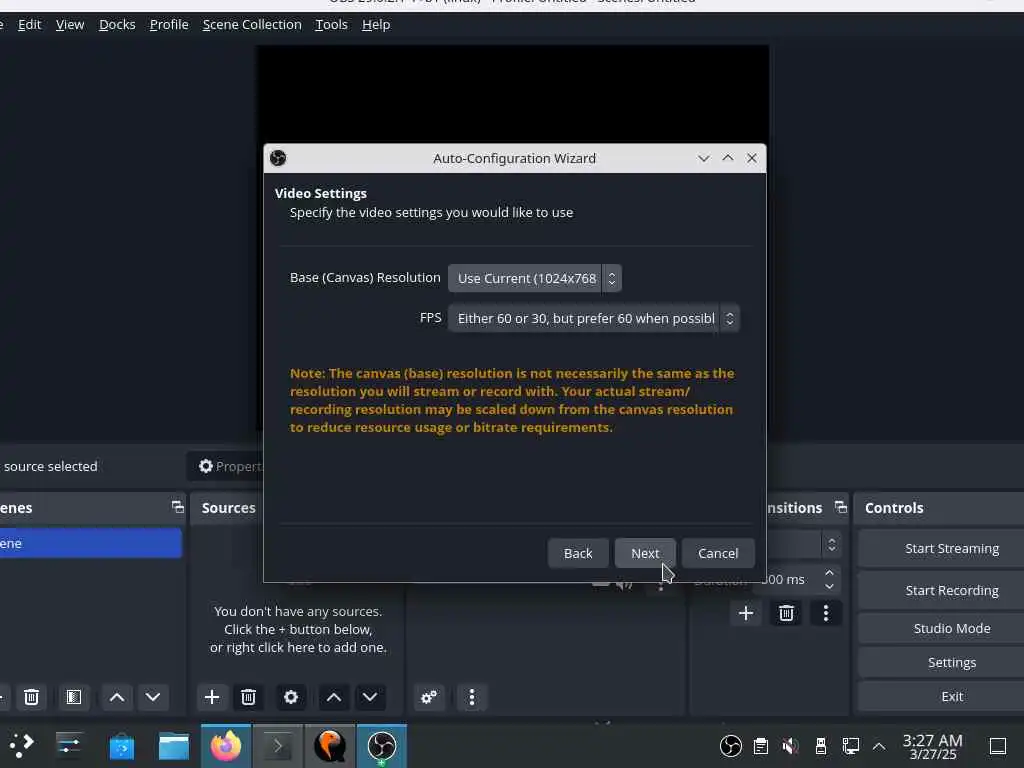Move the source up in the Sources list

[334, 697]
